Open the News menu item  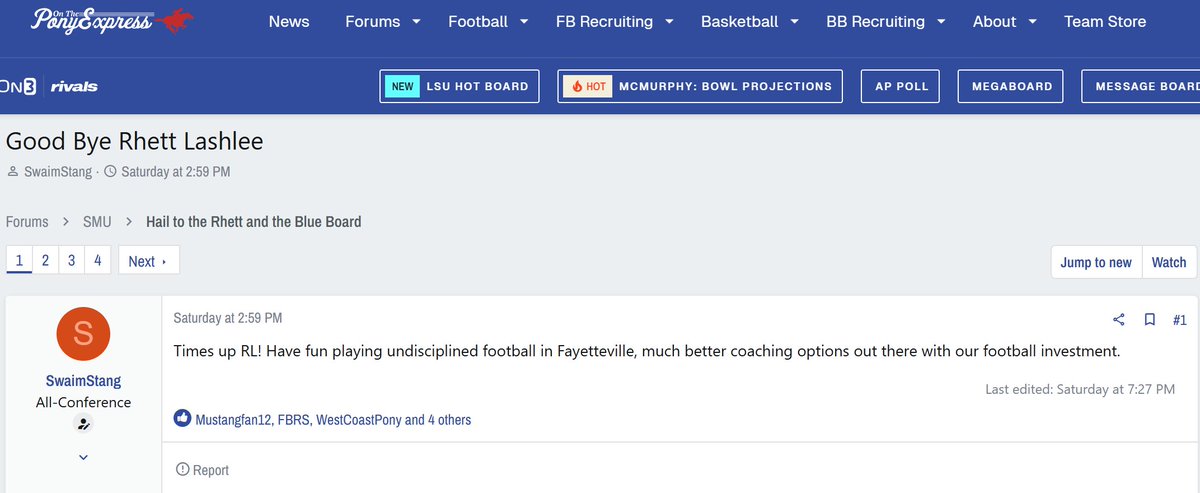[x=289, y=22]
